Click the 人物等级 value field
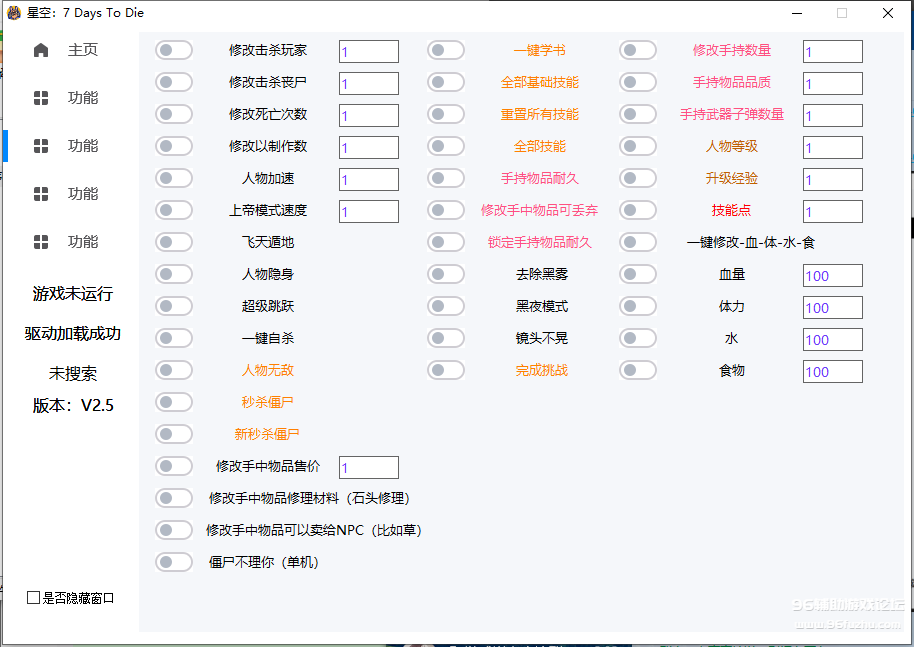This screenshot has height=647, width=914. pos(833,147)
